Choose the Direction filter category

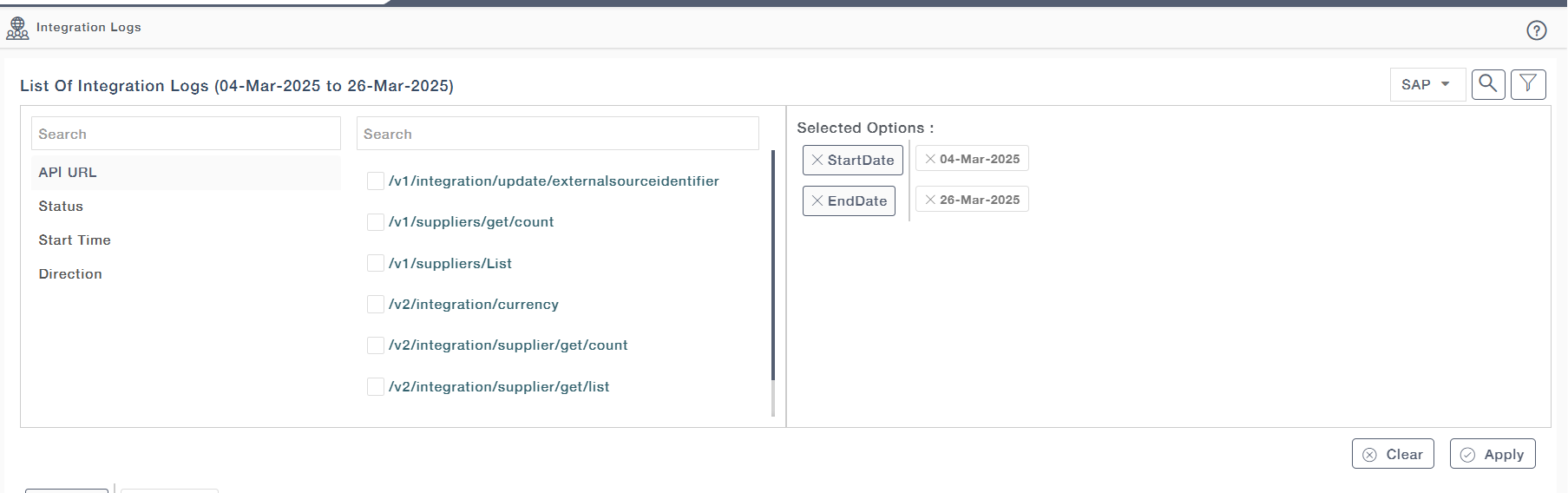[70, 274]
